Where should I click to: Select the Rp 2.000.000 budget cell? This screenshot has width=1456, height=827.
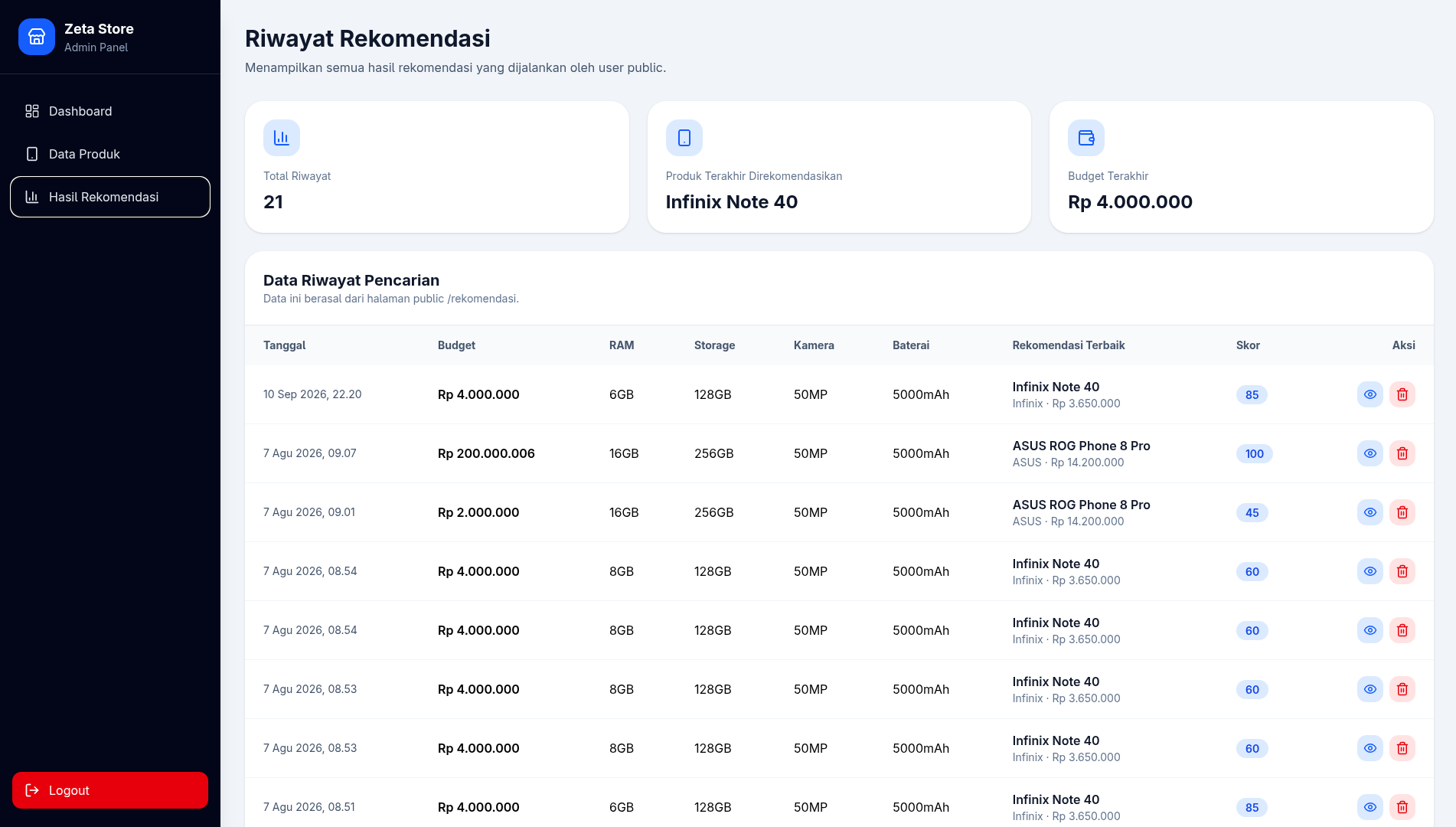(x=478, y=512)
